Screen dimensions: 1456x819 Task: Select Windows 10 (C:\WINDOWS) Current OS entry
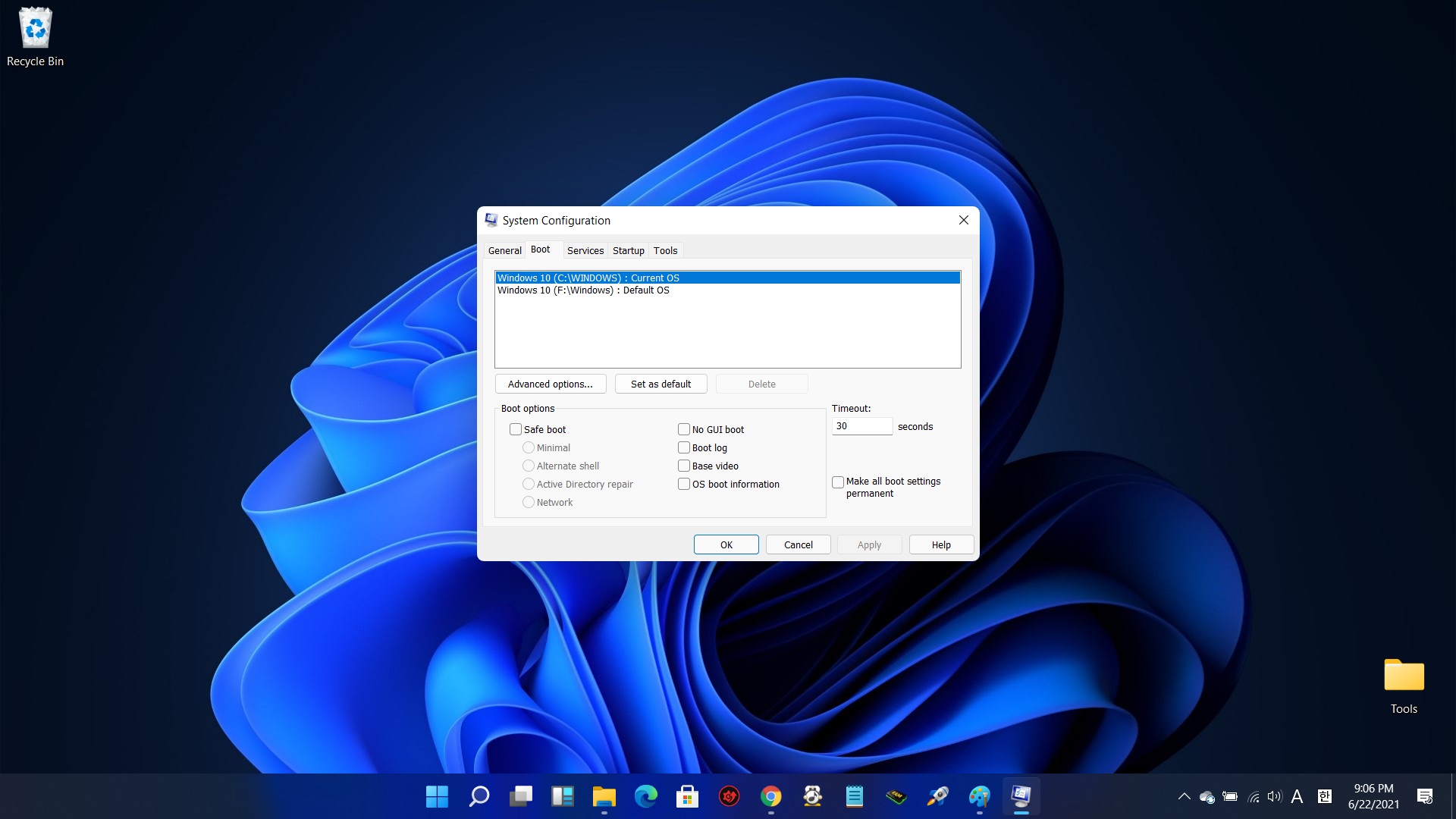coord(728,278)
